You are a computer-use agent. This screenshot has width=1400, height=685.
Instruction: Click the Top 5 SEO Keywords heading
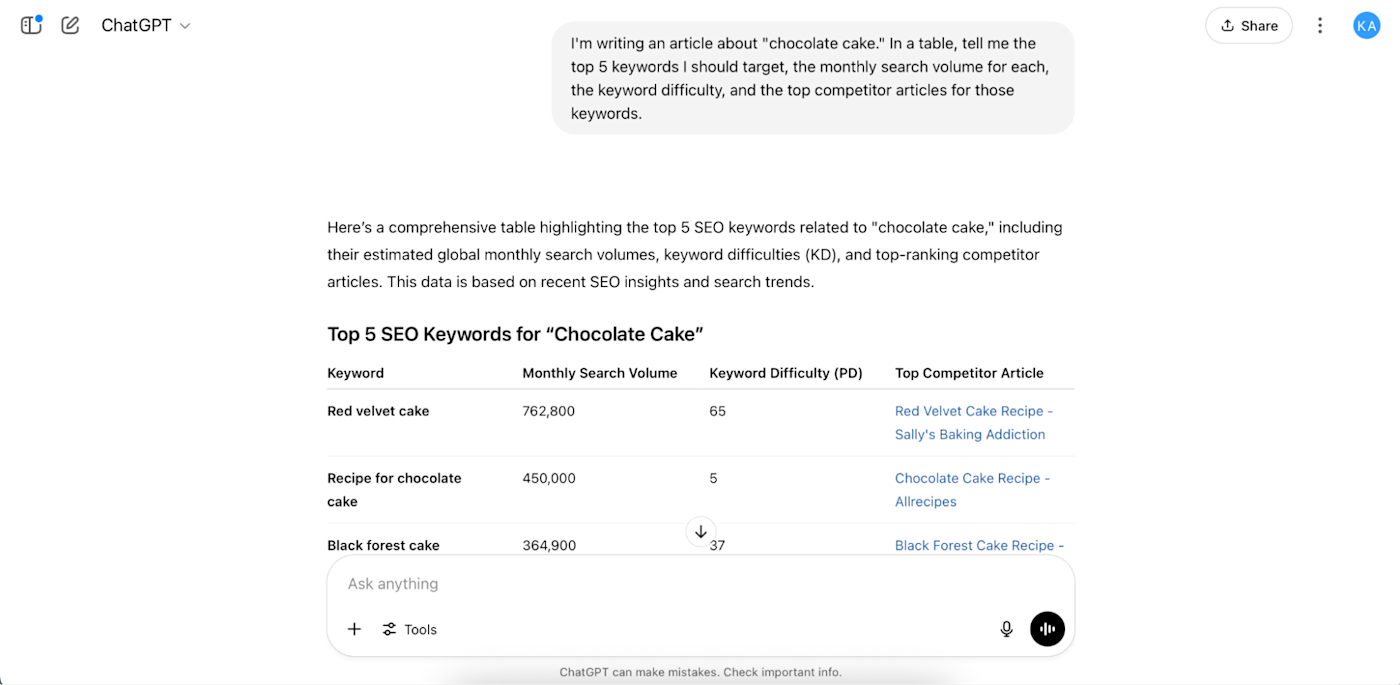point(515,334)
